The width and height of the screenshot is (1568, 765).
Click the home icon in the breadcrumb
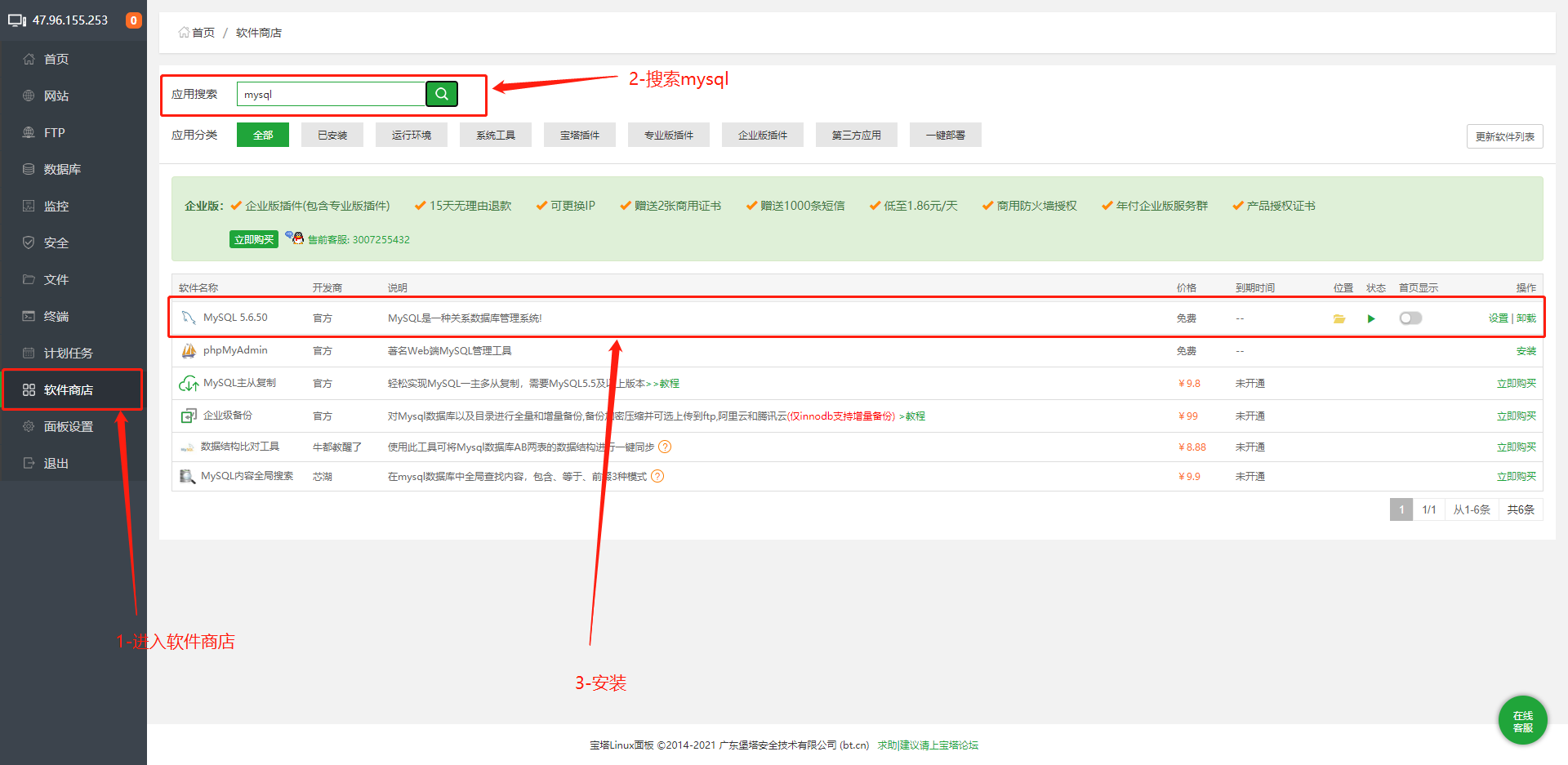click(184, 33)
